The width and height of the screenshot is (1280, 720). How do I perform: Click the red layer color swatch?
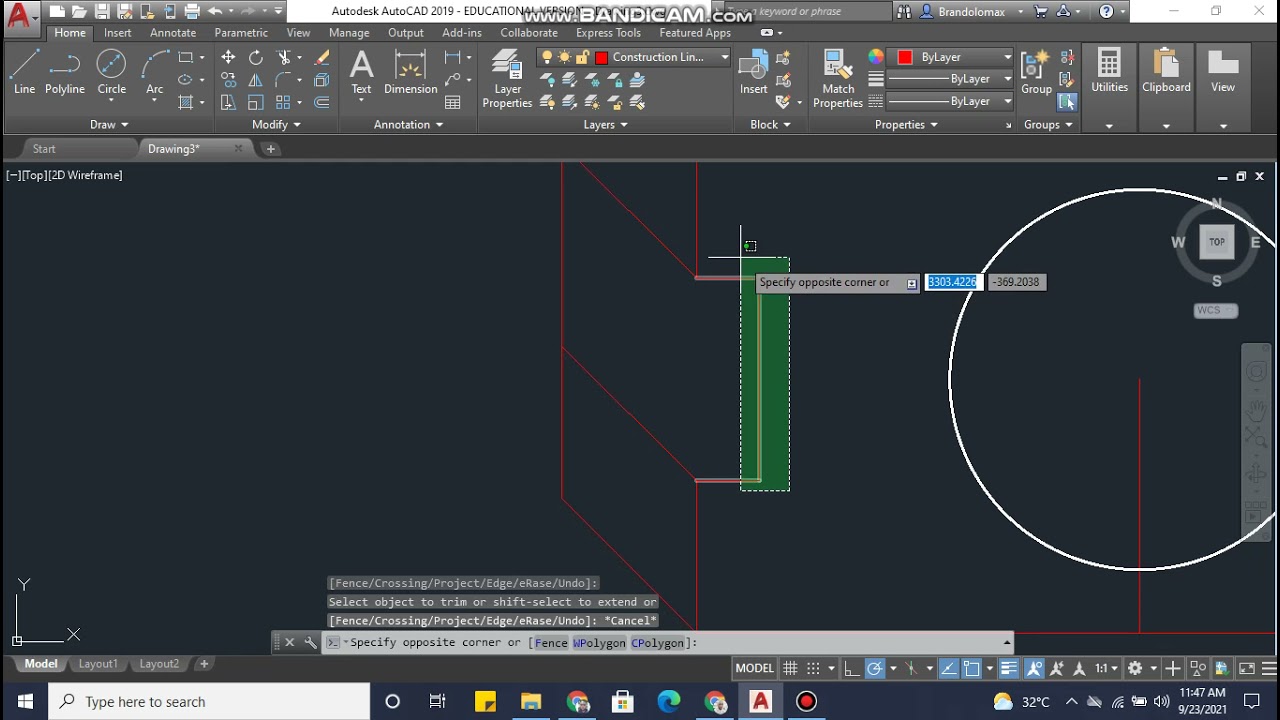point(602,57)
